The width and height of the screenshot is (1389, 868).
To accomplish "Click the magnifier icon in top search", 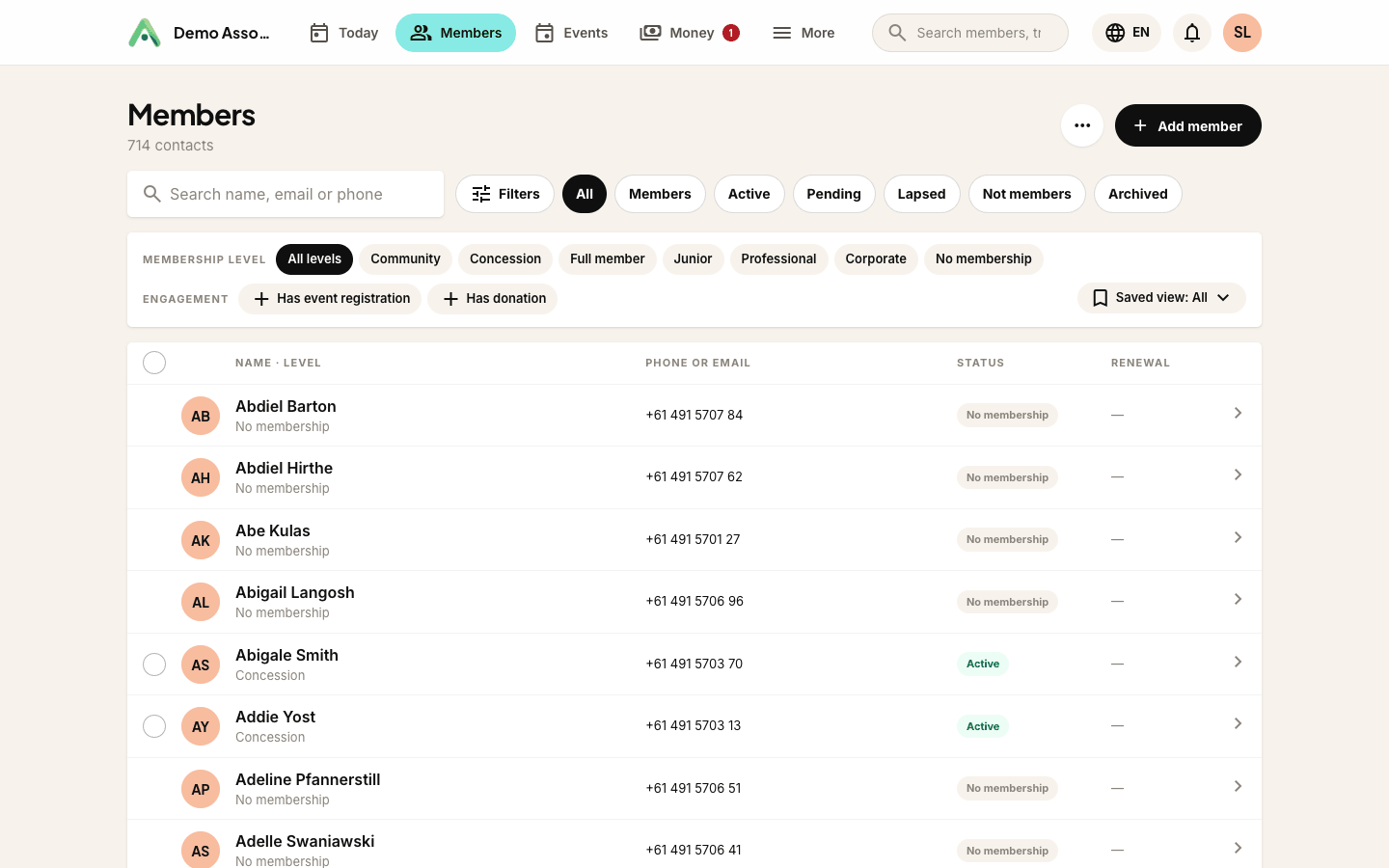I will coord(897,33).
